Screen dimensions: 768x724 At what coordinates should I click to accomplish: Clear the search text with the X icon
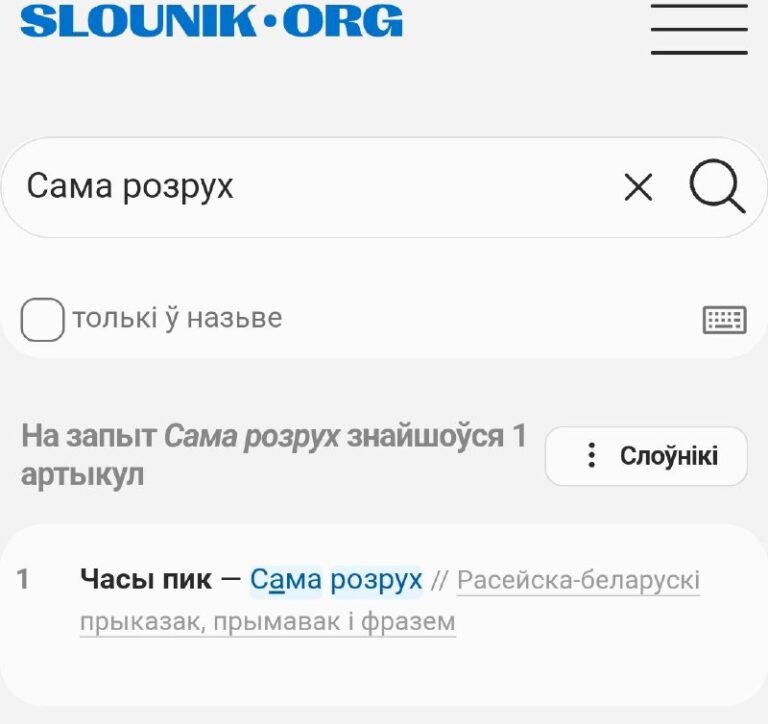click(x=638, y=187)
